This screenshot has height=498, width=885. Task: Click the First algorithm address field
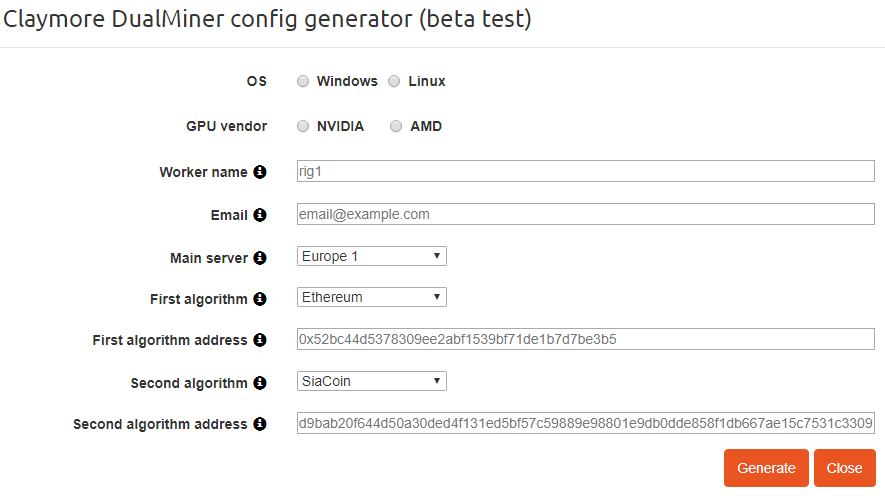click(586, 339)
